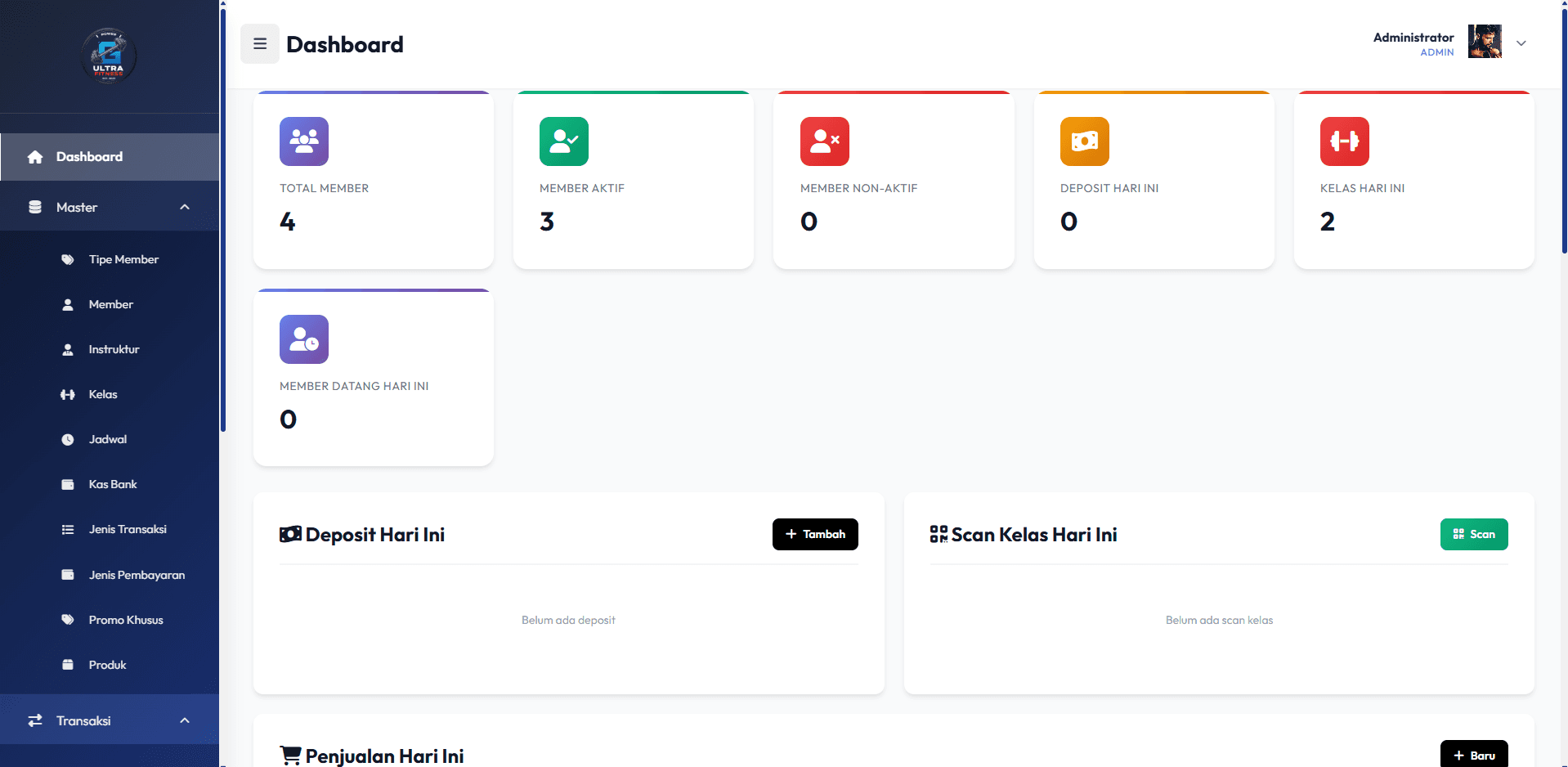The image size is (1568, 767).
Task: Click the Dashboard home icon in sidebar
Action: [35, 156]
